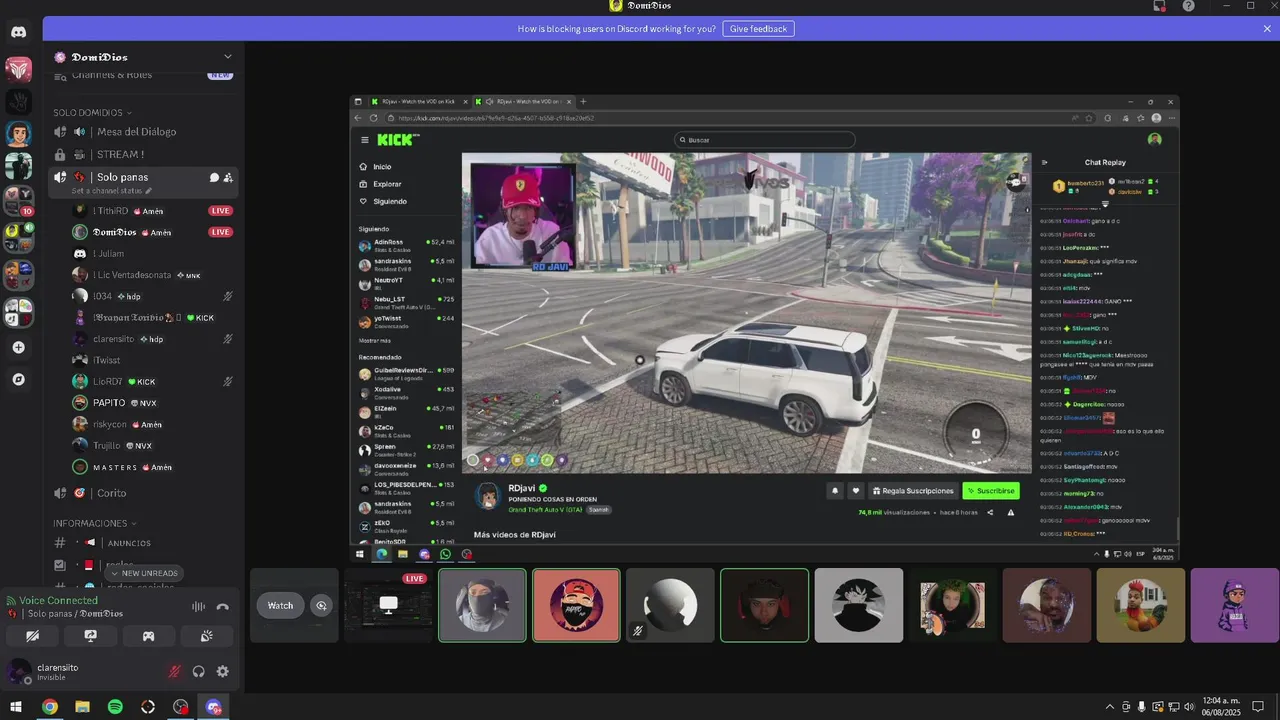Click Kick Suscribirse button in stream

[991, 491]
